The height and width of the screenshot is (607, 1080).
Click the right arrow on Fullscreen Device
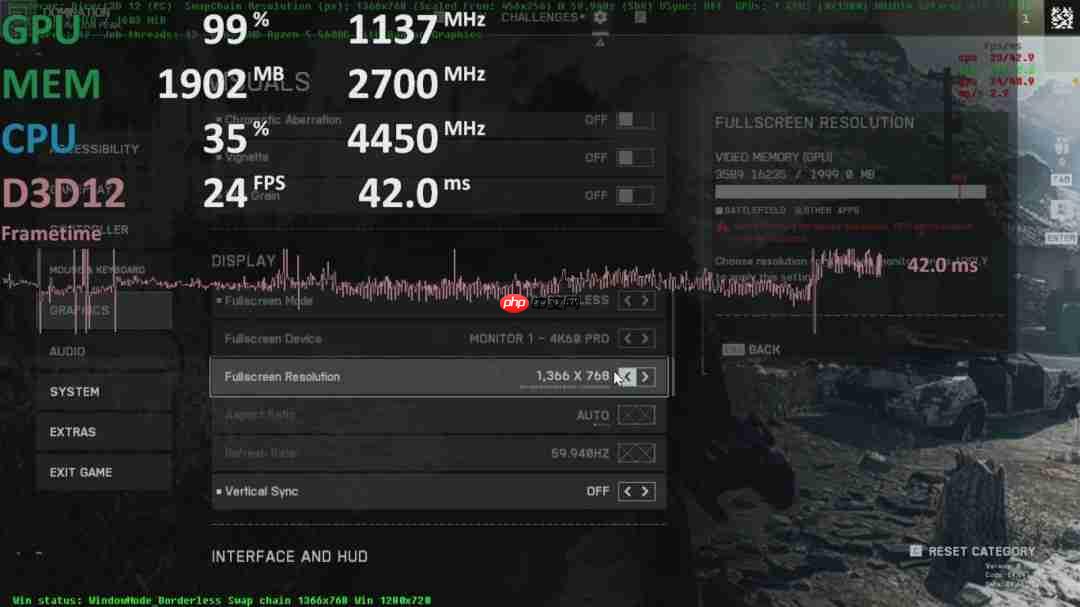646,338
